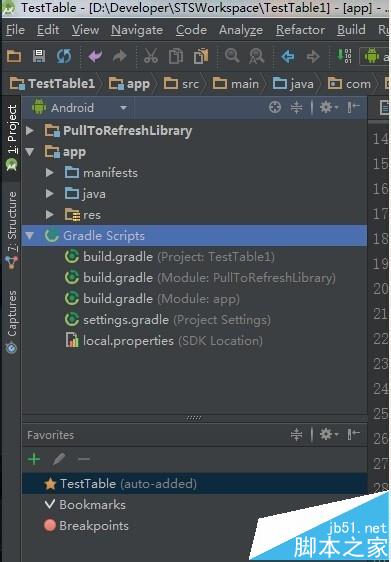This screenshot has width=391, height=562.
Task: Click Collapse All in Project panel
Action: point(296,107)
